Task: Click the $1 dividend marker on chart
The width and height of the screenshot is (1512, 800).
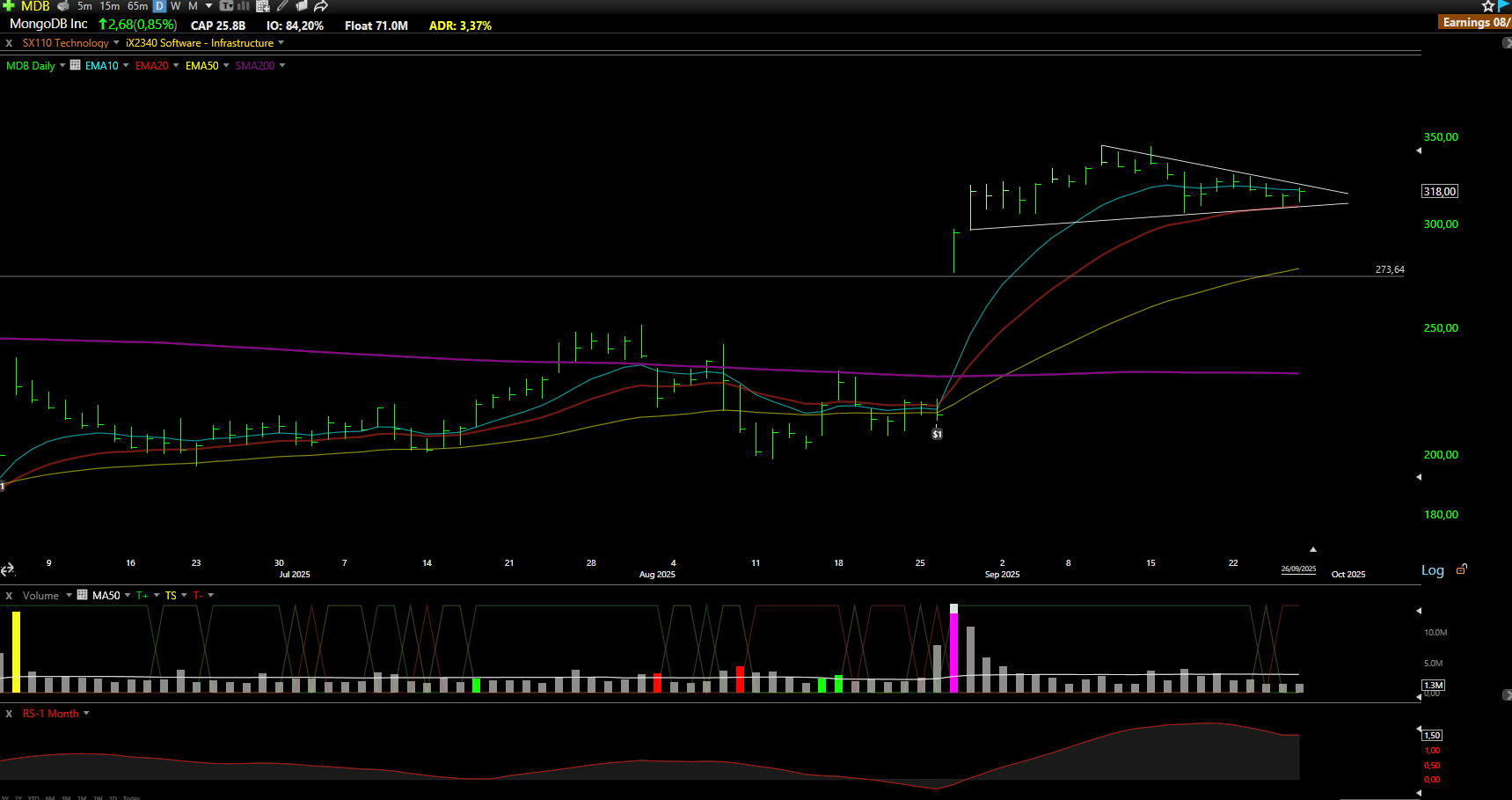Action: tap(938, 434)
